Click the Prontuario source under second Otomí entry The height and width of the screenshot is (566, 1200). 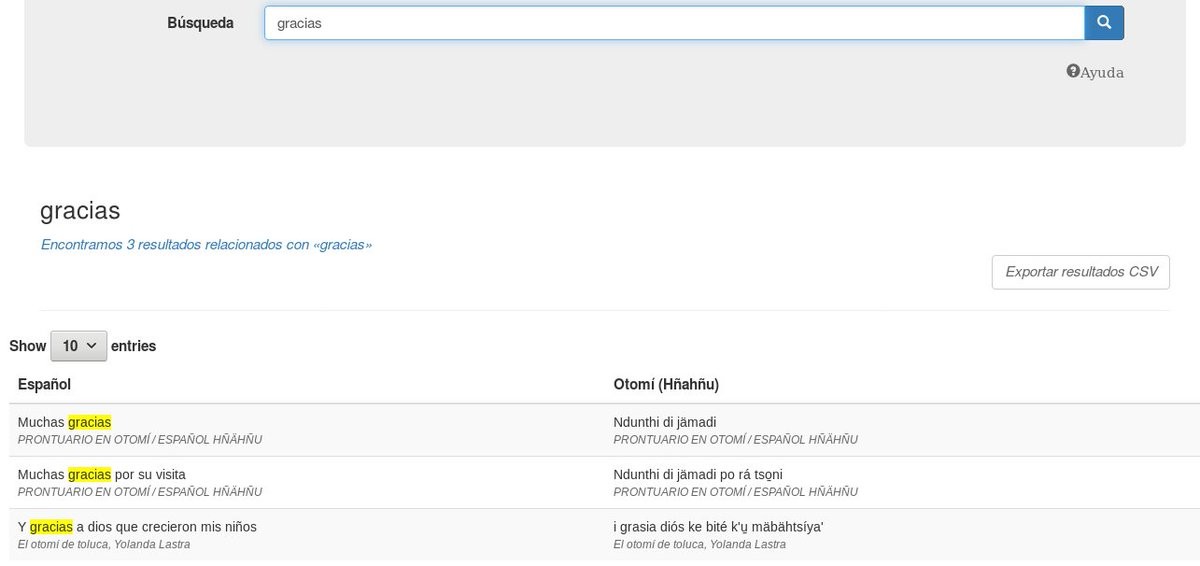[x=735, y=492]
